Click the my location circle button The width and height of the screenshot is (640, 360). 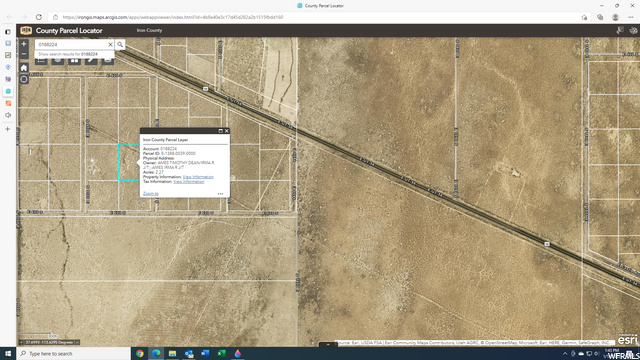[24, 79]
